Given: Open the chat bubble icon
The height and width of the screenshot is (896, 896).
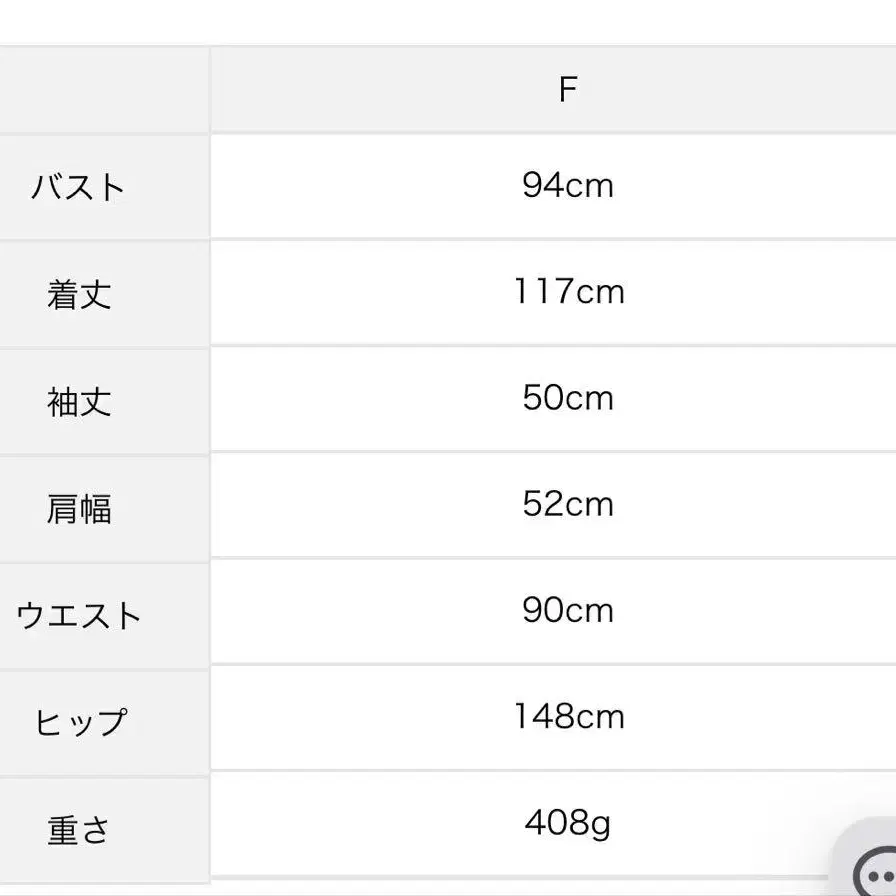Looking at the screenshot, I should (875, 873).
